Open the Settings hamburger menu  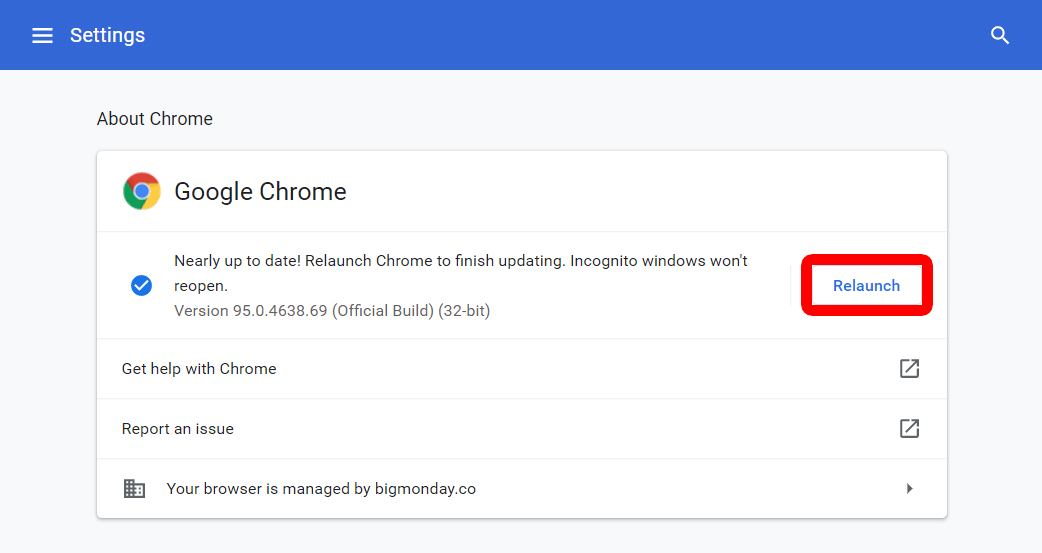(42, 36)
